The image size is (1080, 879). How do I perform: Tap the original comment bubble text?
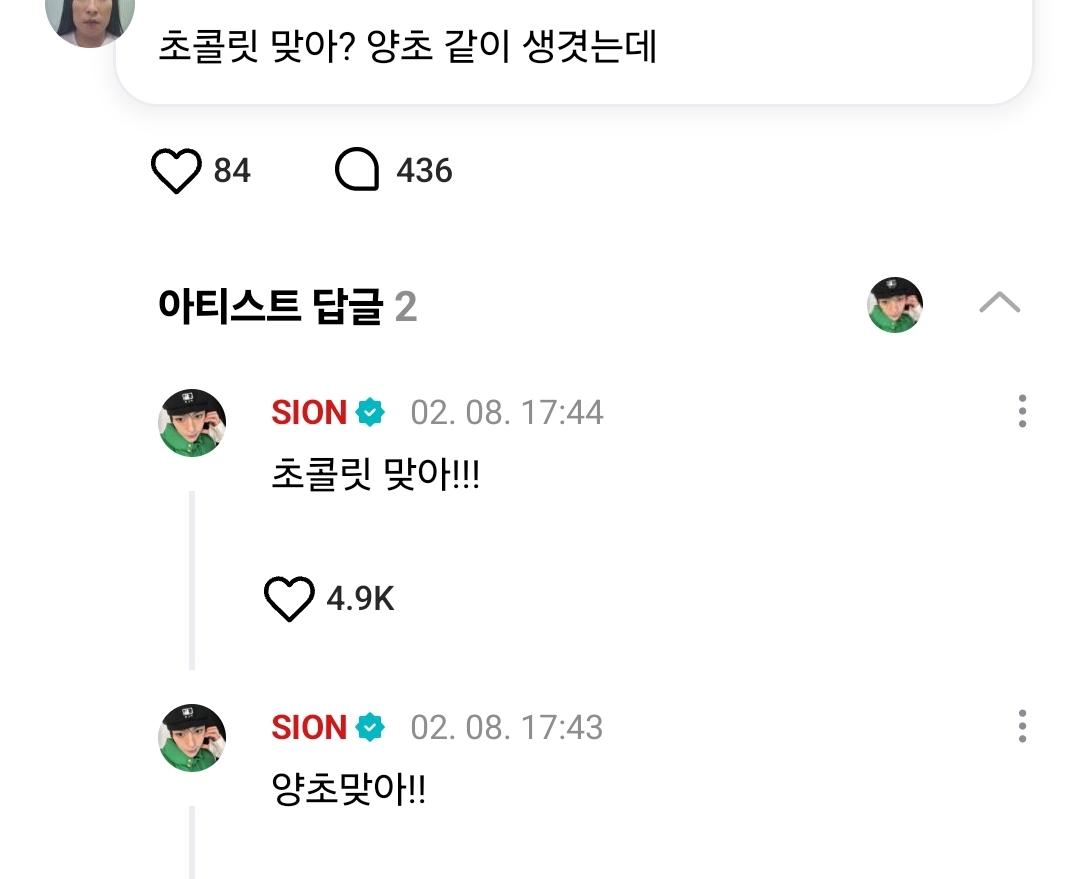[x=407, y=48]
